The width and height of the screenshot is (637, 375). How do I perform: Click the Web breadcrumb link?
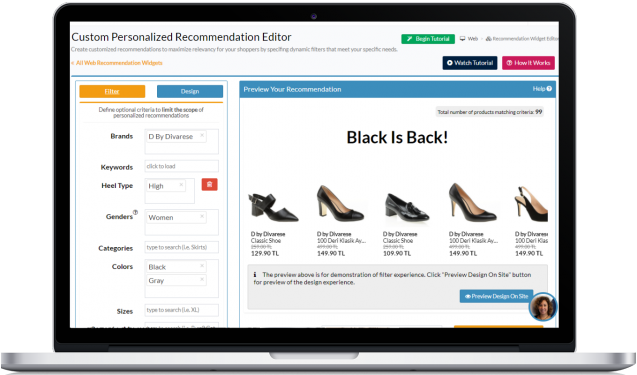469,39
